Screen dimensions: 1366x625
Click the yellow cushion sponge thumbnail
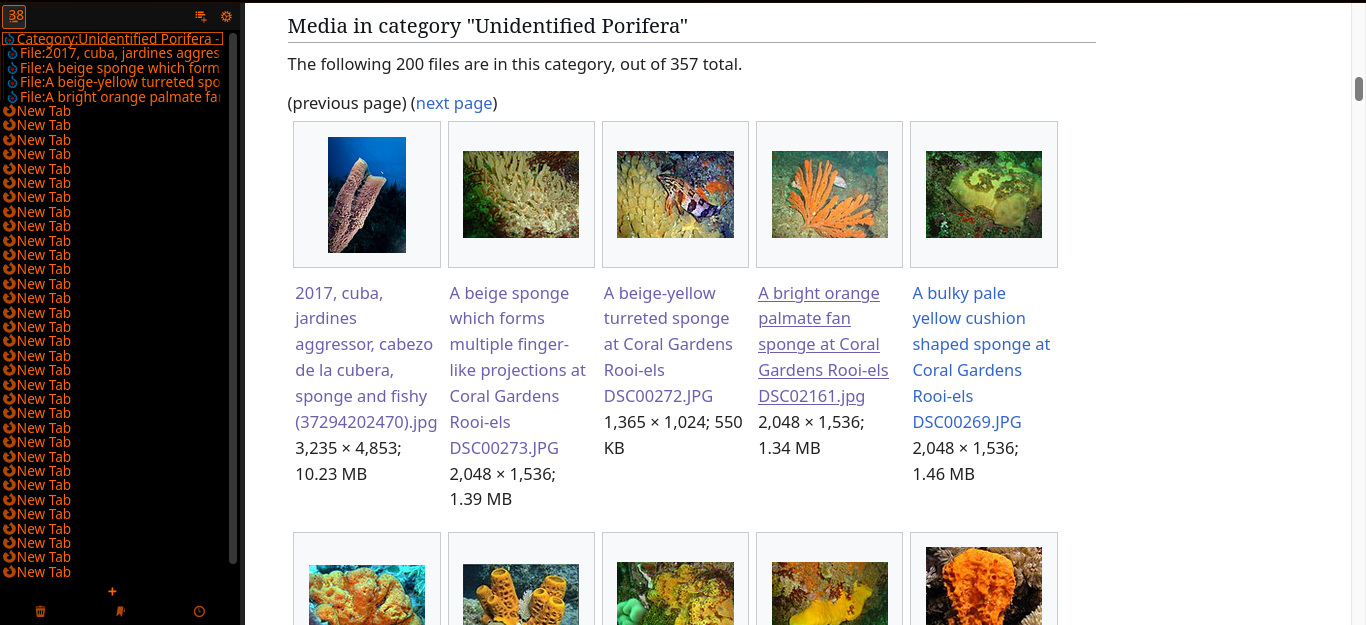[x=984, y=194]
